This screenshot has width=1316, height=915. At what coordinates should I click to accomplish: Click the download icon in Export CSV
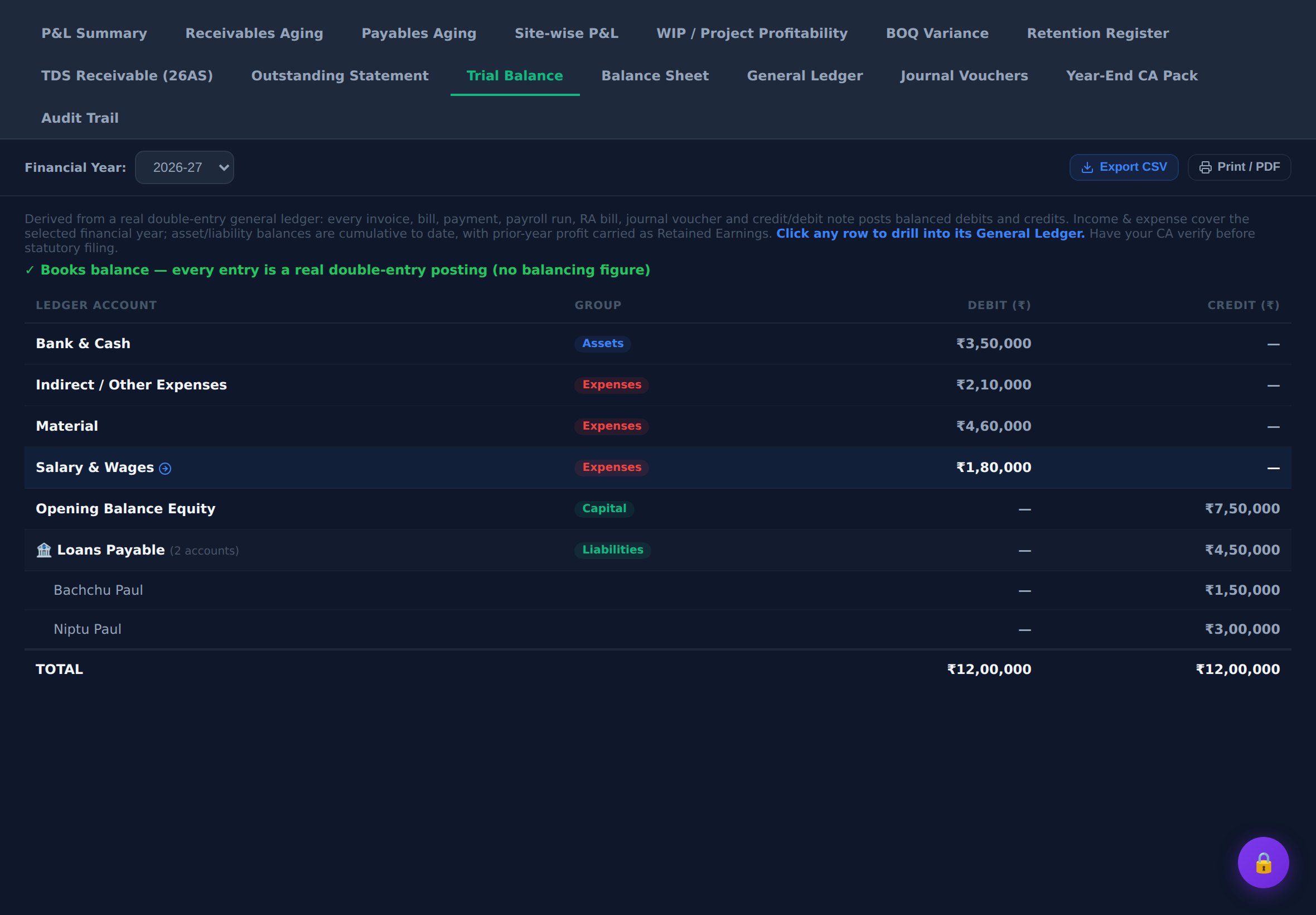pyautogui.click(x=1087, y=167)
